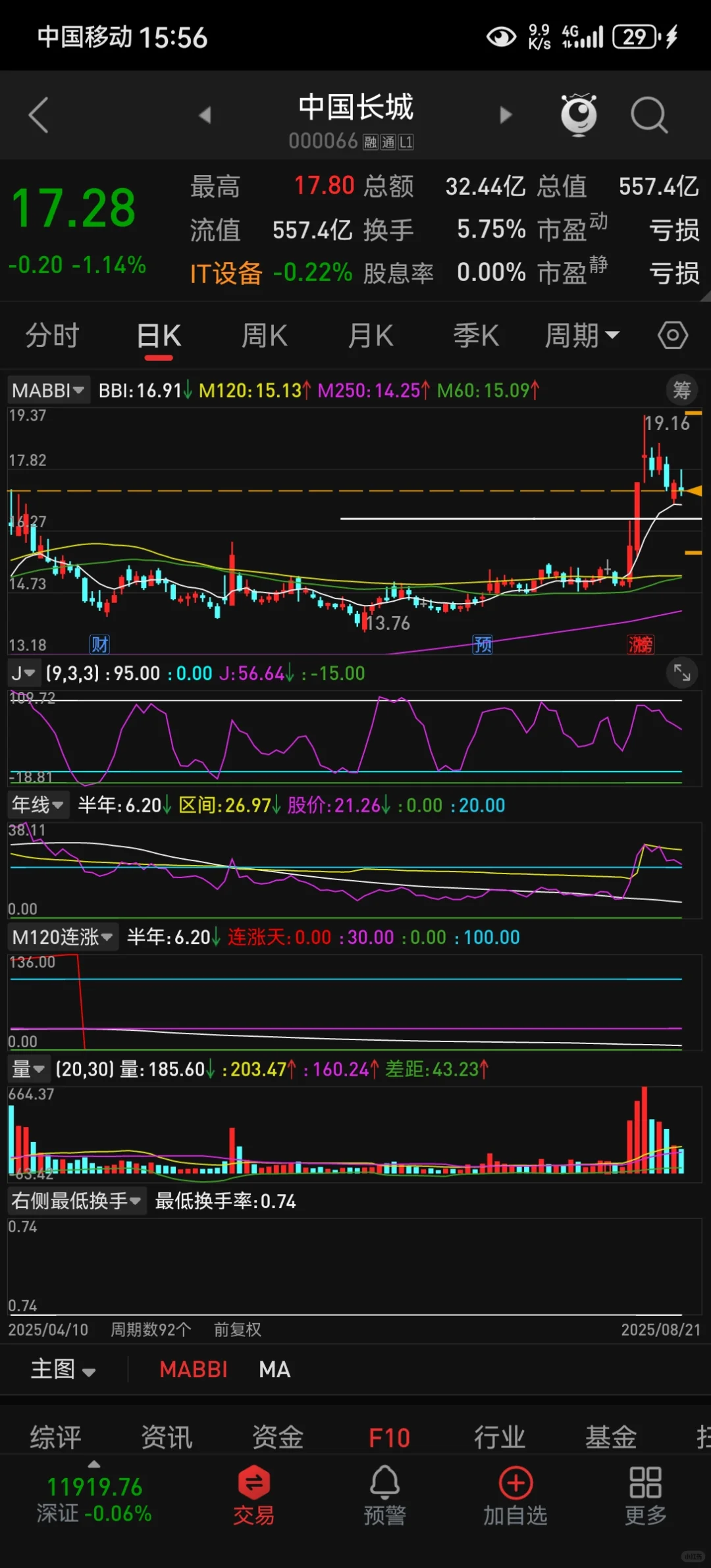Switch to 分时 tab
Screen dimensions: 711x1568
pos(52,336)
